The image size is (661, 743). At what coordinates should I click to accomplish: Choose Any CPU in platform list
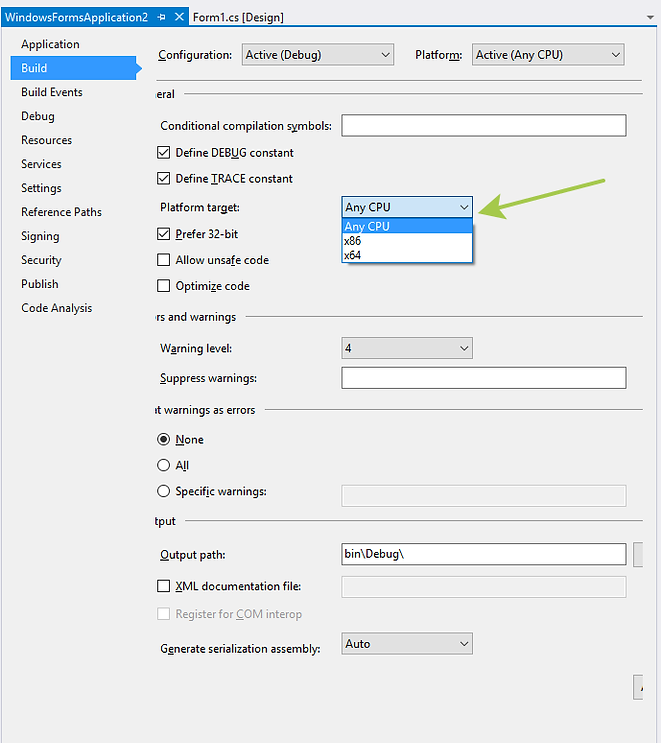click(x=407, y=227)
